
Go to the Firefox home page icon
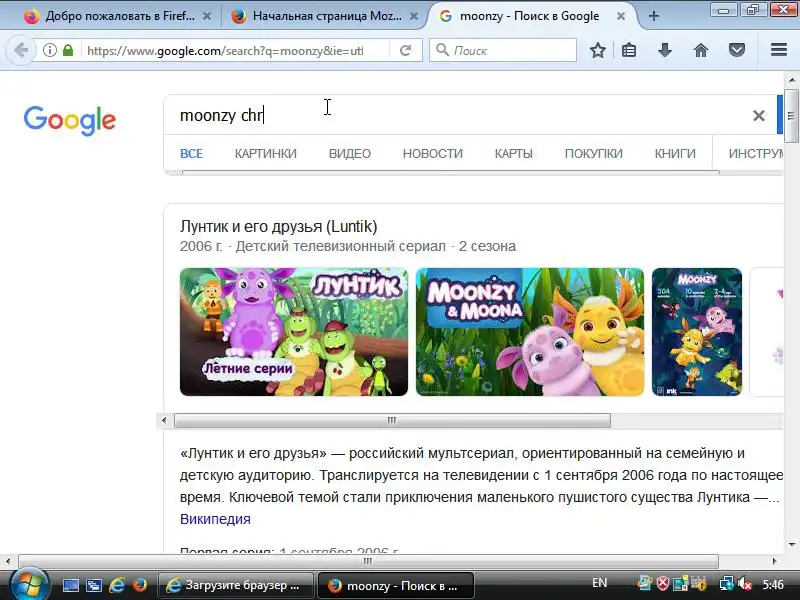point(701,50)
